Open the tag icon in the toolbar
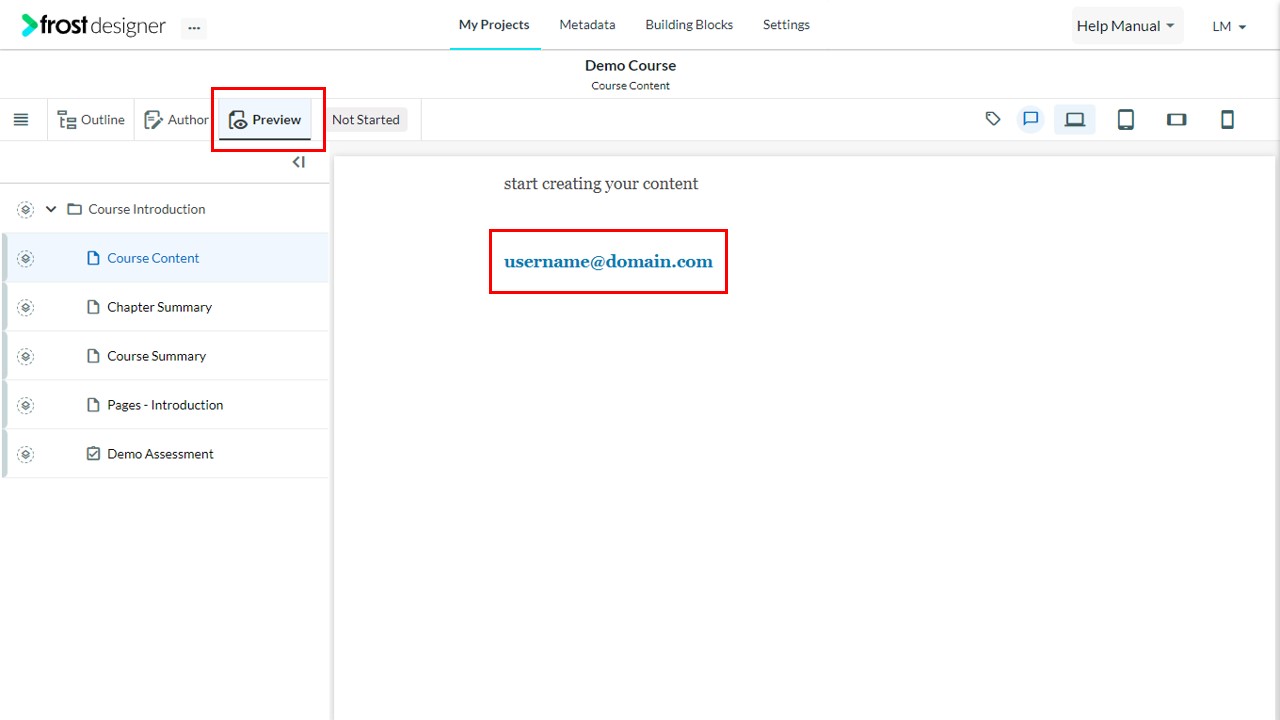 (x=993, y=119)
